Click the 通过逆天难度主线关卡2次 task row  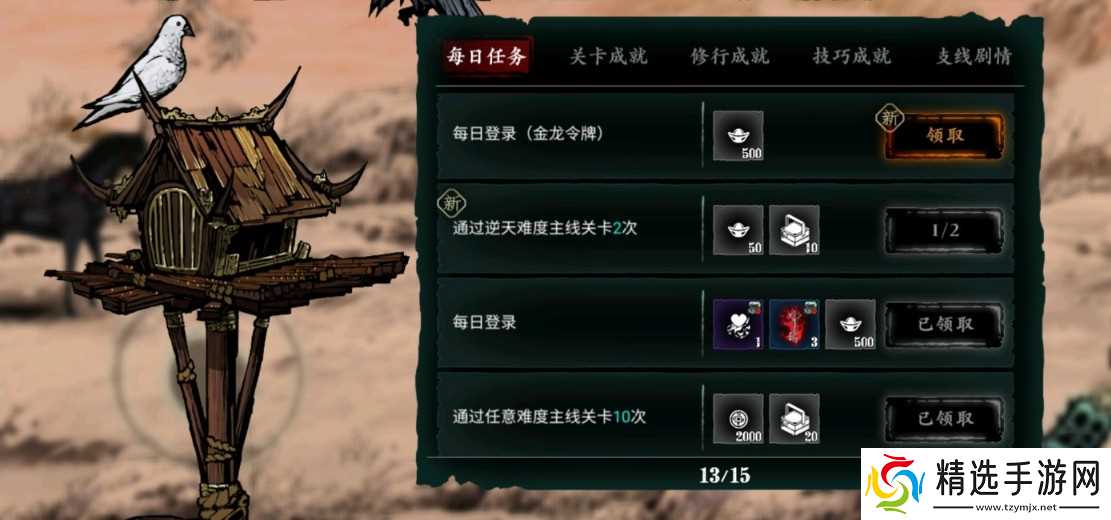tap(725, 230)
